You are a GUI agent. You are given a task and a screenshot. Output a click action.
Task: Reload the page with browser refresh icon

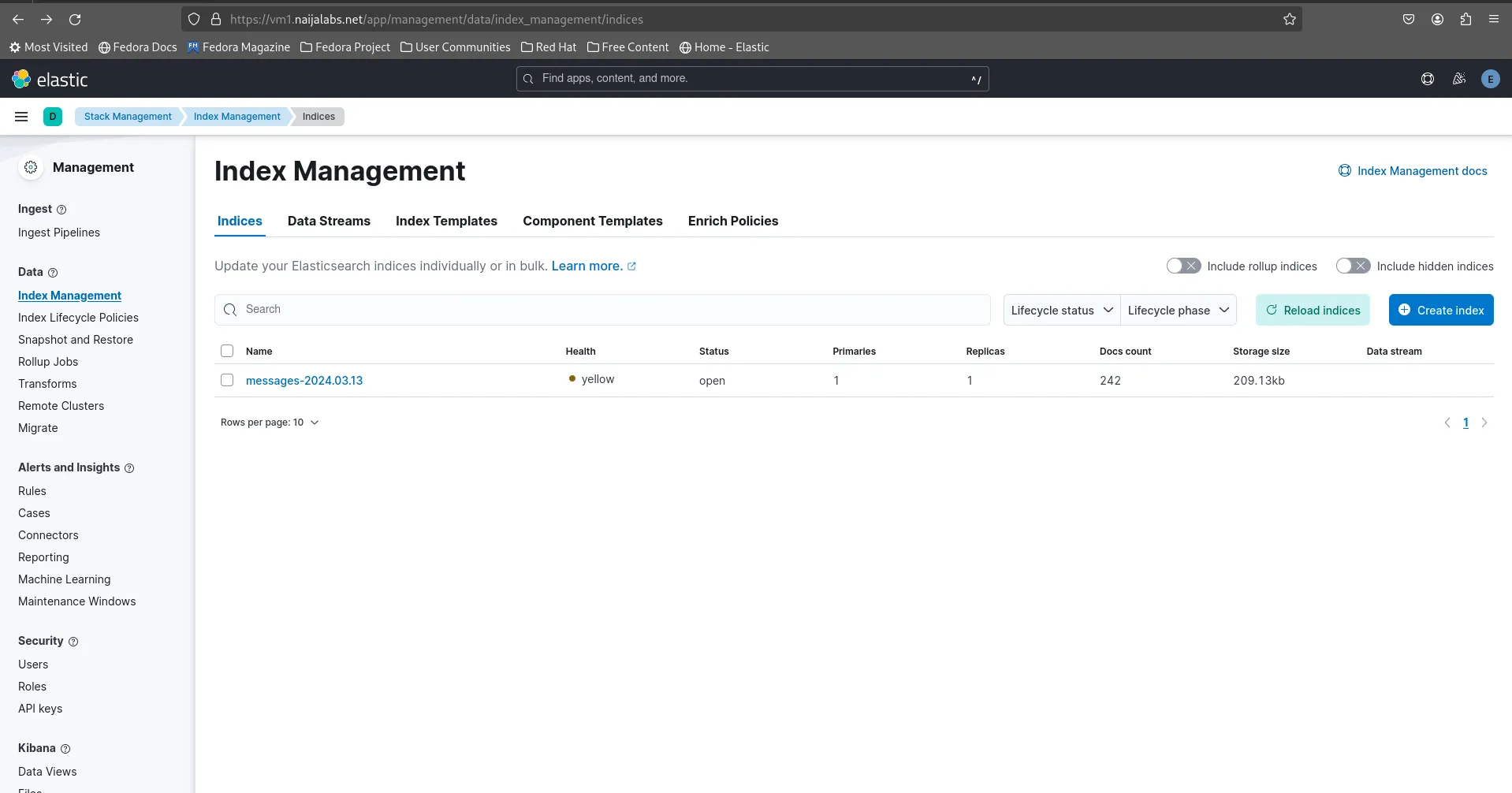click(75, 19)
